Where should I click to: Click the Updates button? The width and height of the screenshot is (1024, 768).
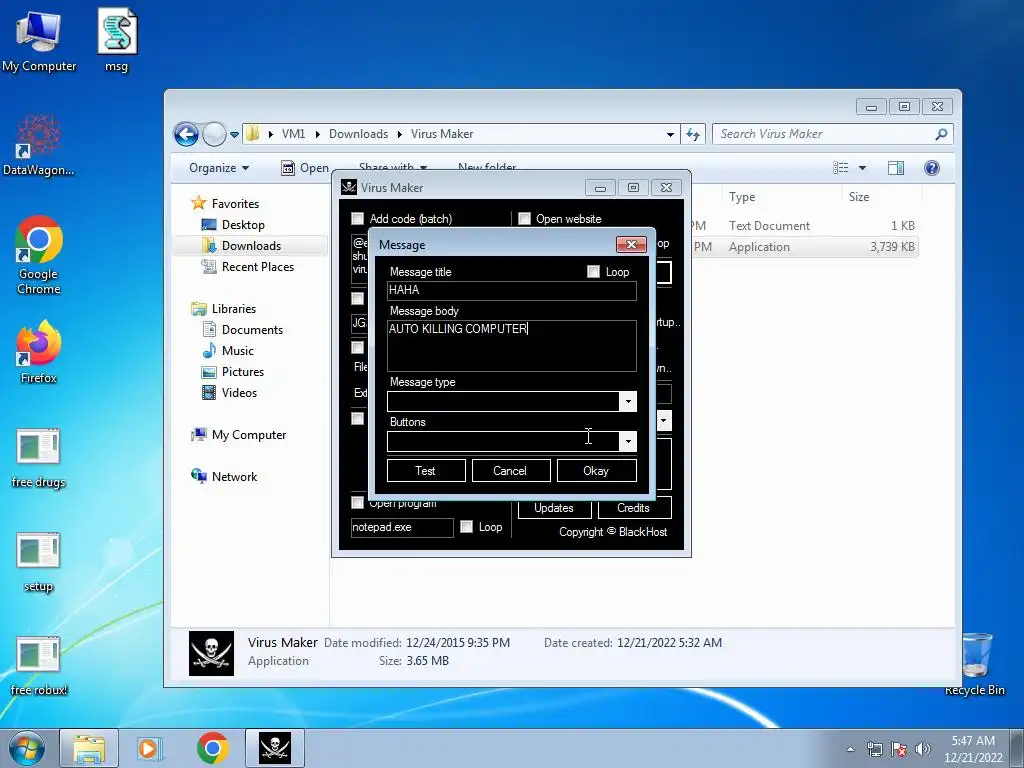[x=554, y=508]
